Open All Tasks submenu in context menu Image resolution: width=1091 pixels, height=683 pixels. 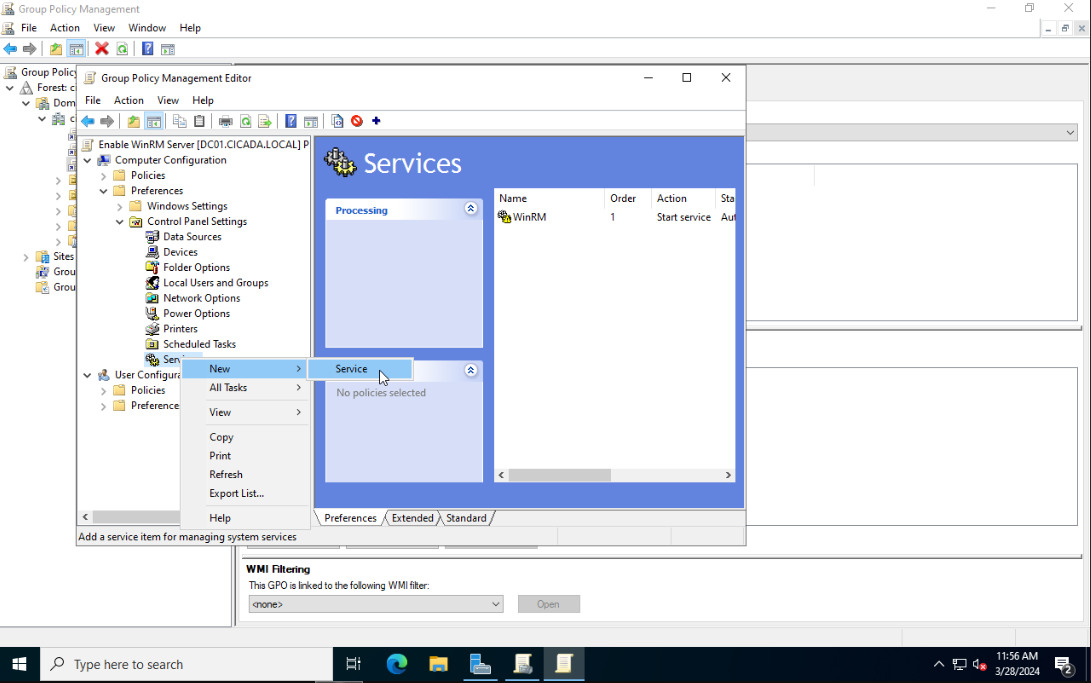(245, 388)
